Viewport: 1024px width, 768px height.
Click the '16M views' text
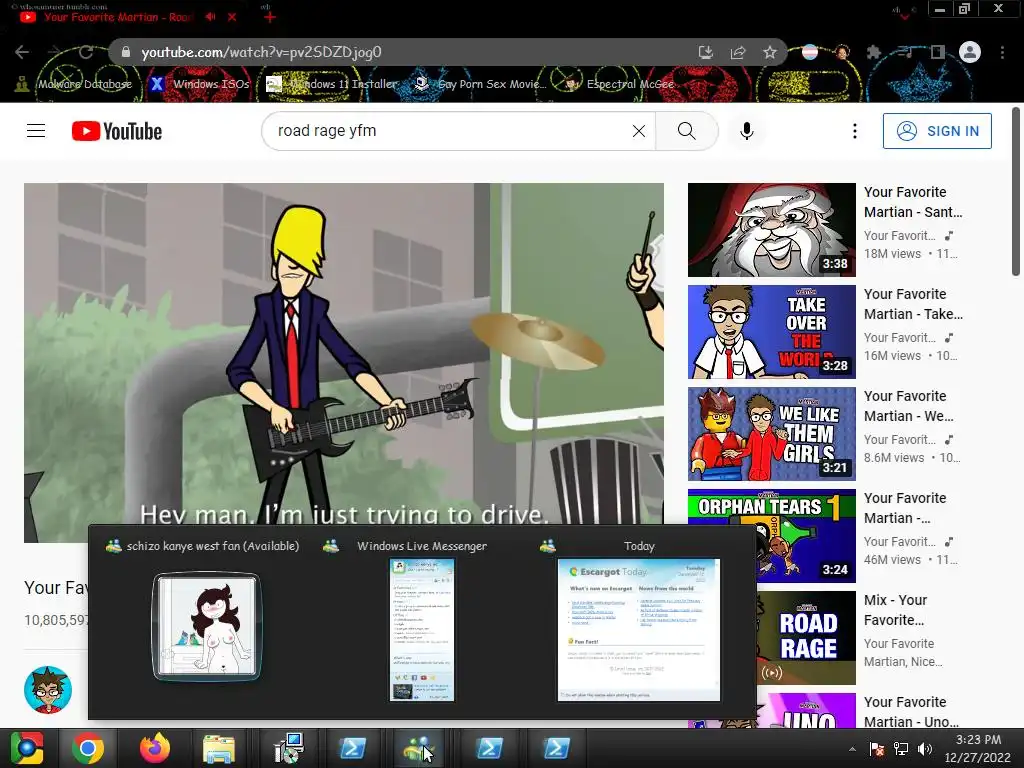[x=892, y=355]
